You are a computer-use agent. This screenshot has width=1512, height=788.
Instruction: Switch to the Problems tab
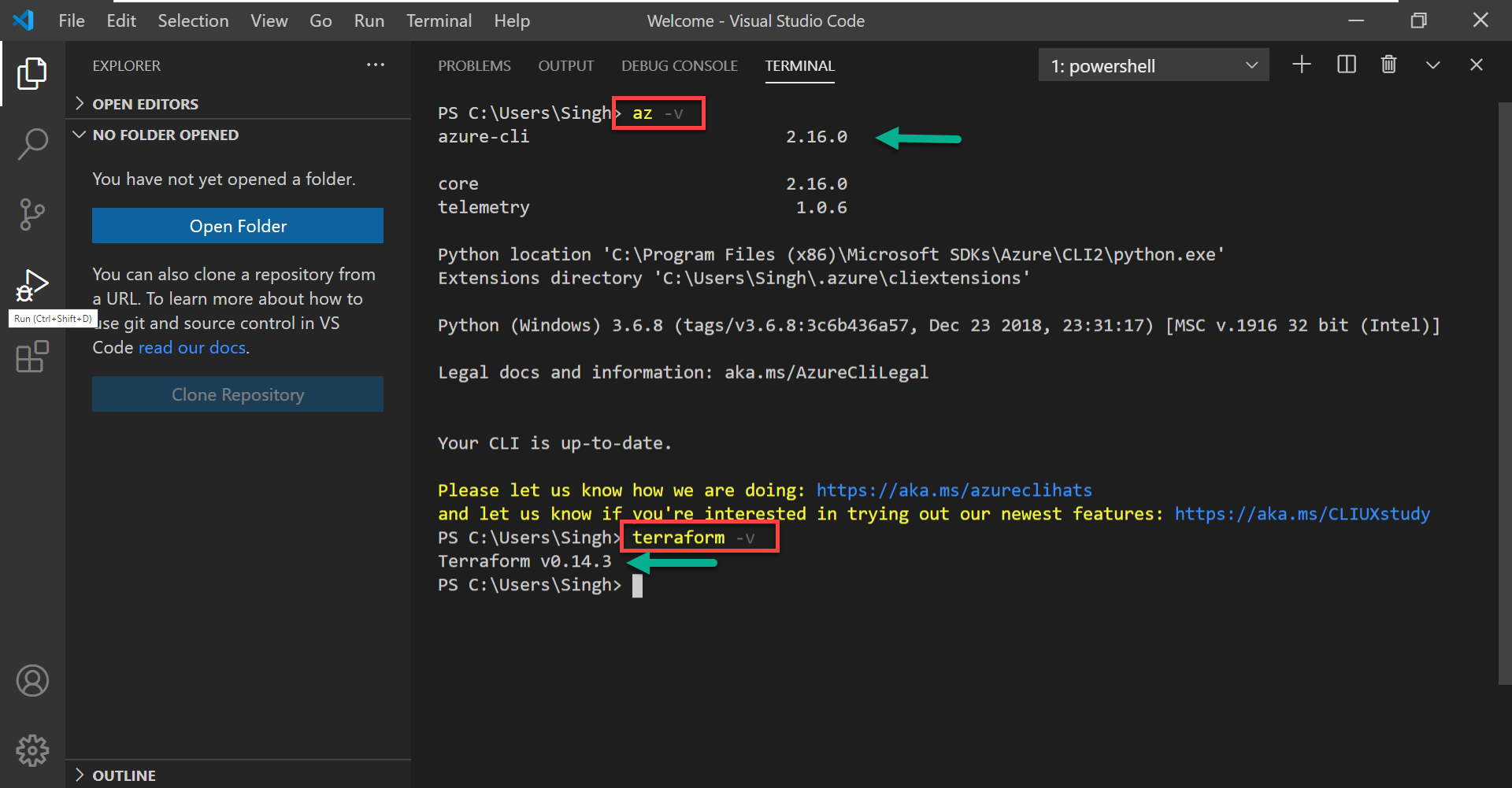474,66
